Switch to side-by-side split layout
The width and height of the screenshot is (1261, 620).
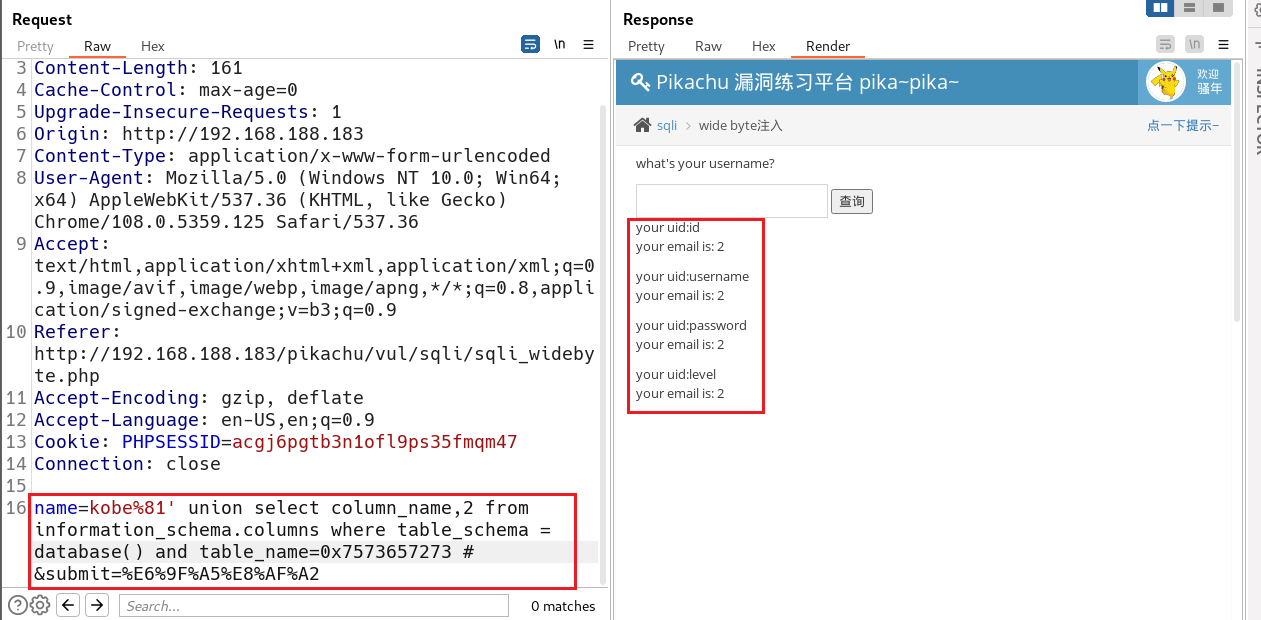[x=1160, y=8]
